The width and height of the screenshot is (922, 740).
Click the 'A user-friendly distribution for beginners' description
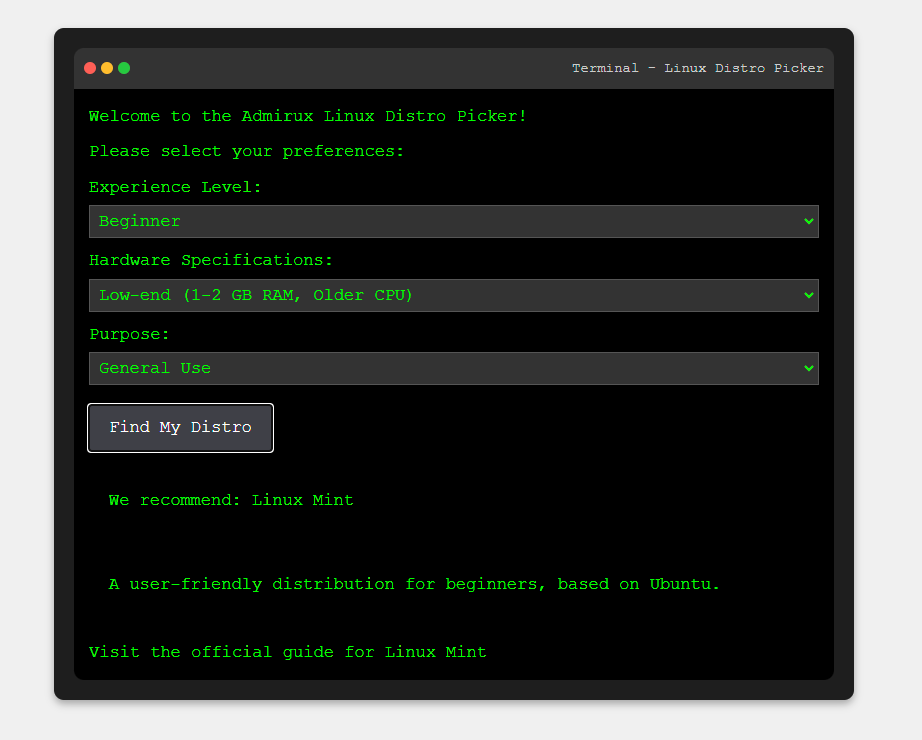(x=414, y=584)
